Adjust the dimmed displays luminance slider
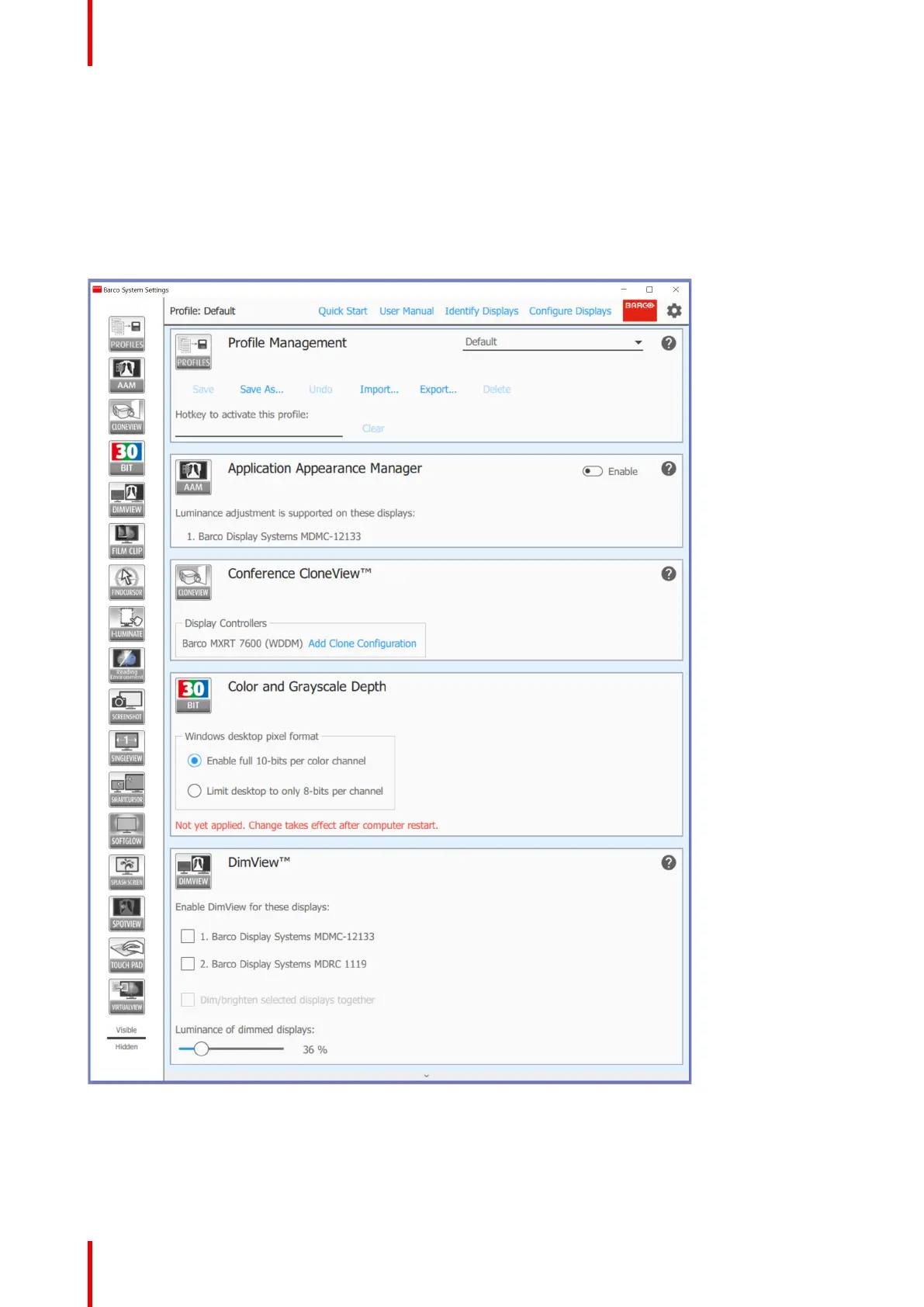This screenshot has height=1307, width=924. click(201, 1049)
